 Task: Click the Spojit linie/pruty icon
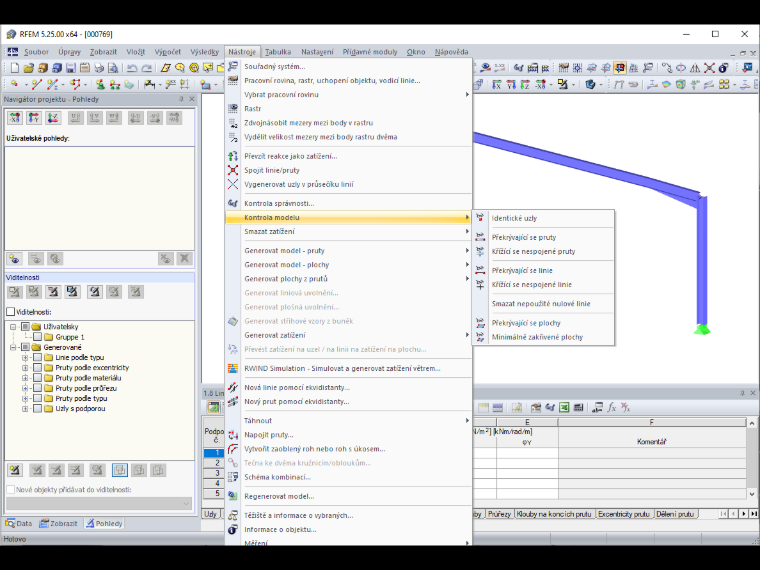233,170
